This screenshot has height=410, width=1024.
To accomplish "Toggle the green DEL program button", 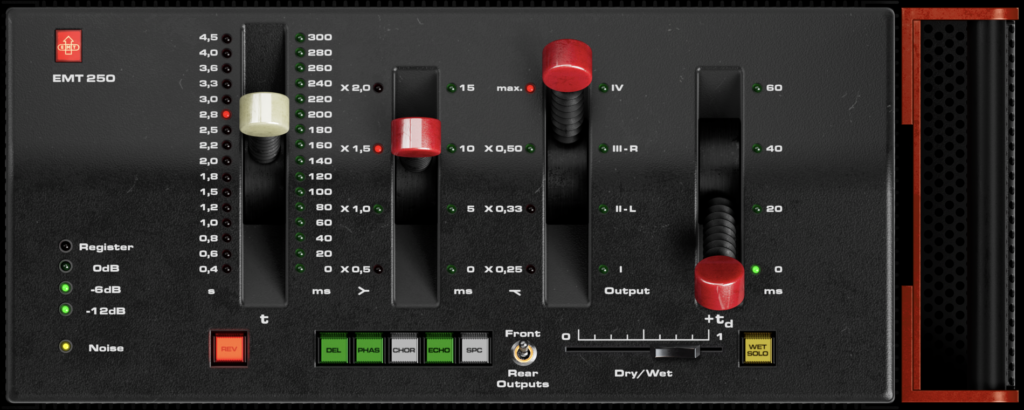I will (334, 349).
